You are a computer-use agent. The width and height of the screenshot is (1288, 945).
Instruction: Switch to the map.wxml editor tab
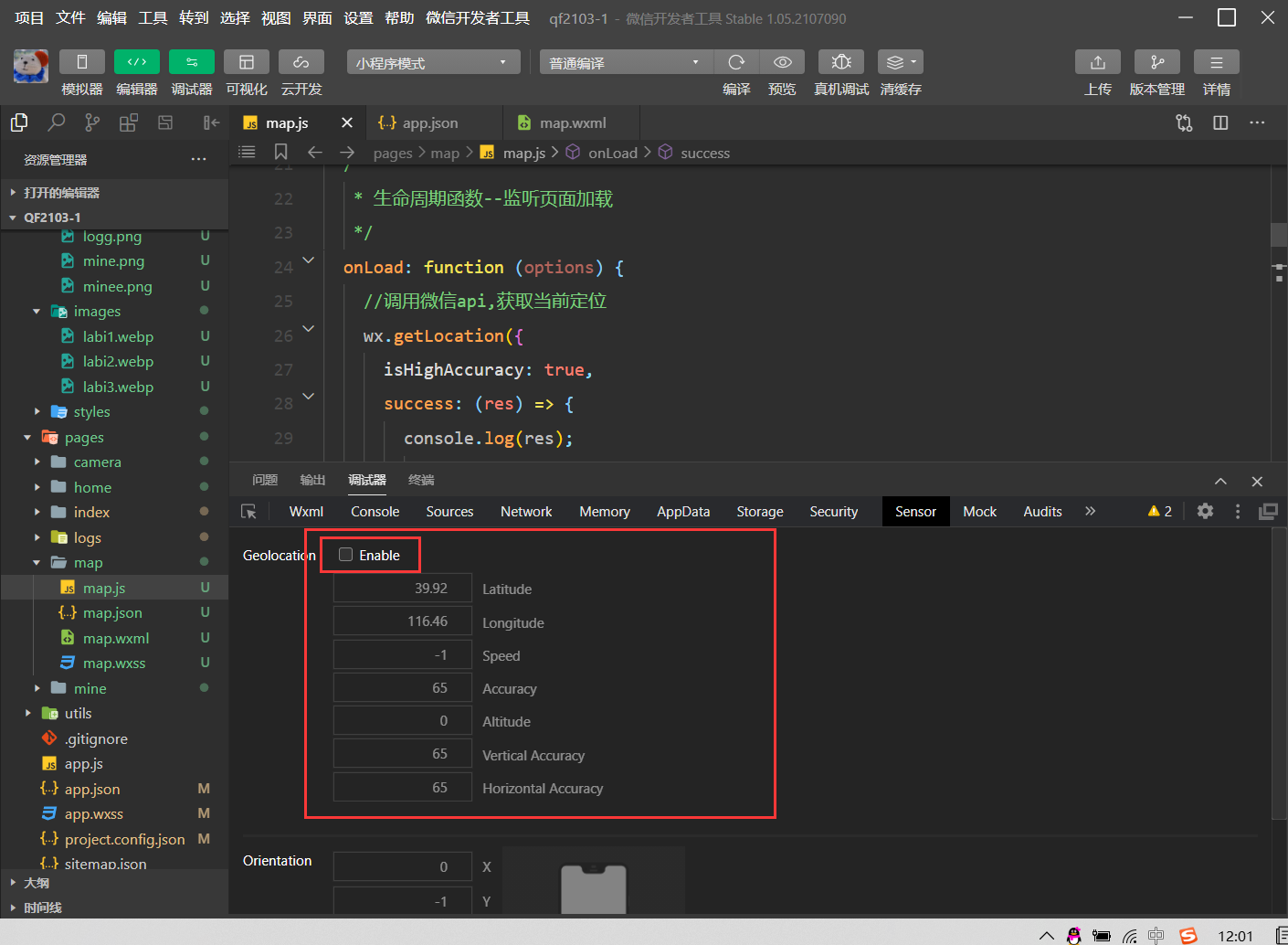(572, 122)
